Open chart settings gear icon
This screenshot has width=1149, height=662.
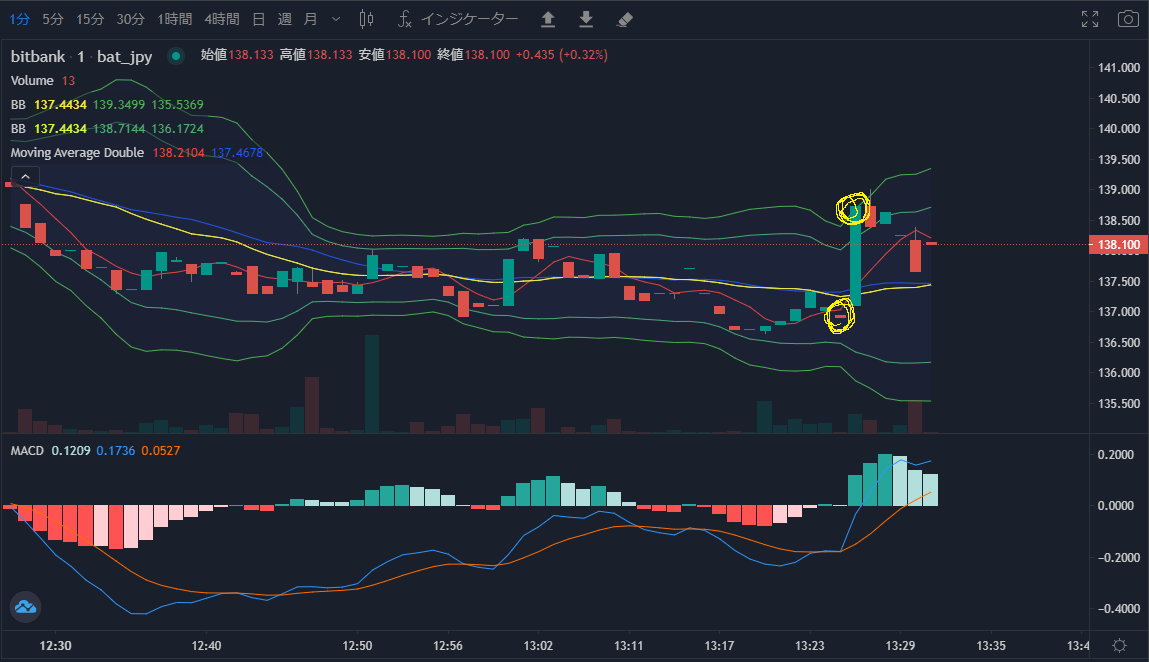point(1119,646)
